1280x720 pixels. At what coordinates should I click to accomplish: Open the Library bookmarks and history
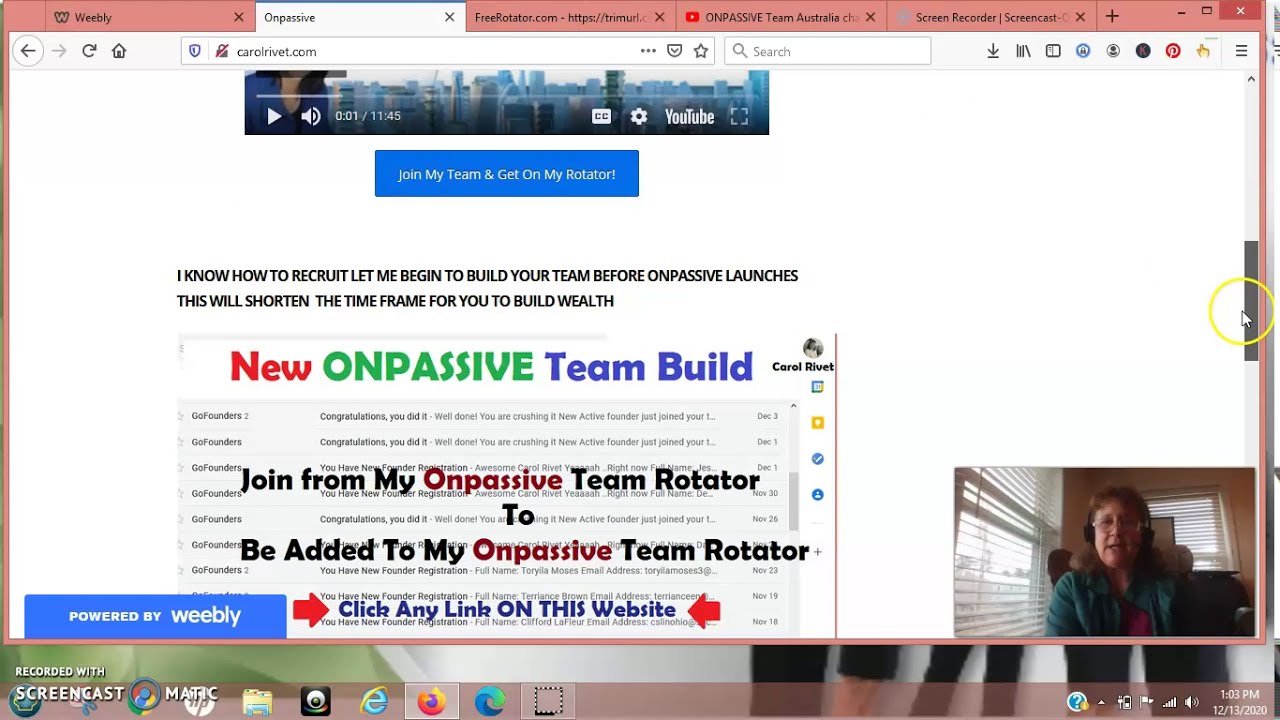coord(1023,51)
